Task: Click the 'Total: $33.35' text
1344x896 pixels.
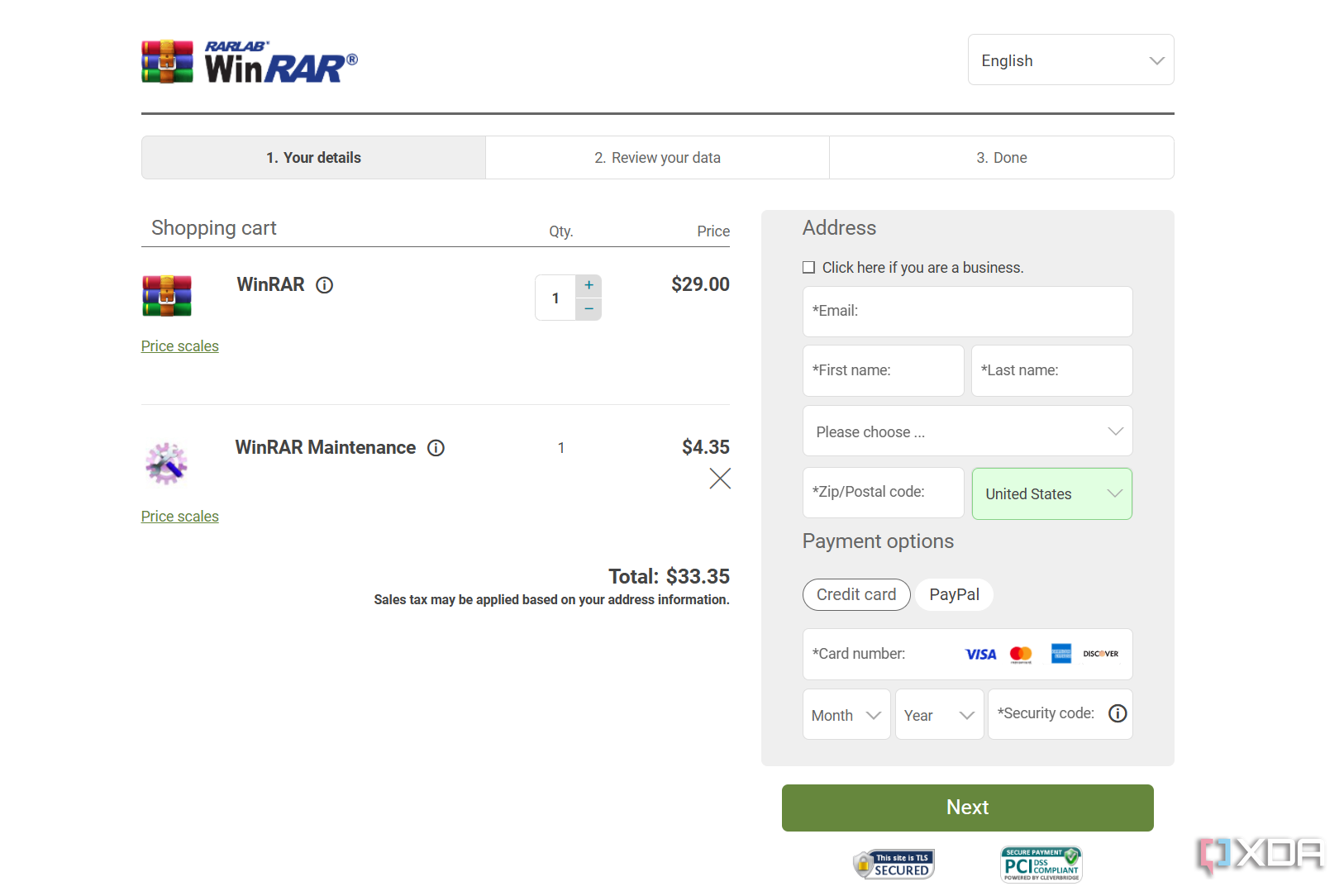Action: tap(669, 576)
